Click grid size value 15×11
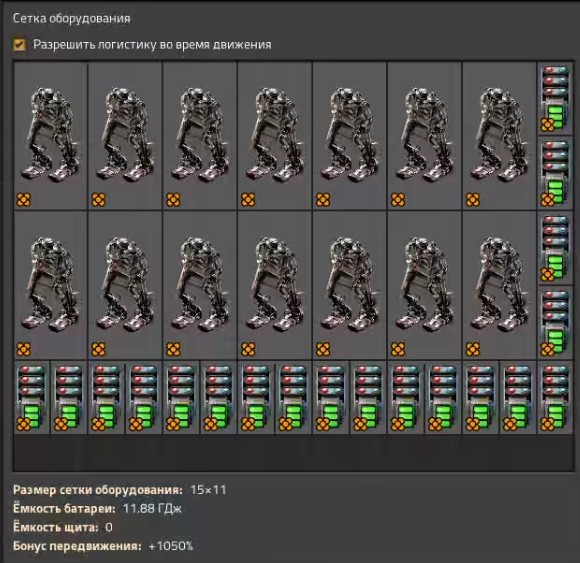580x563 pixels. tap(208, 490)
